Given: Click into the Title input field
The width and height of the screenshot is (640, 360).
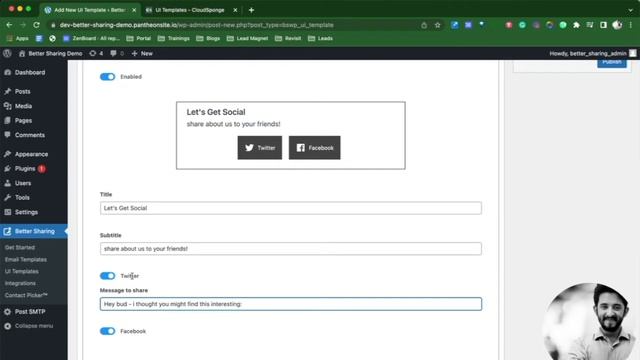Looking at the screenshot, I should (x=291, y=208).
